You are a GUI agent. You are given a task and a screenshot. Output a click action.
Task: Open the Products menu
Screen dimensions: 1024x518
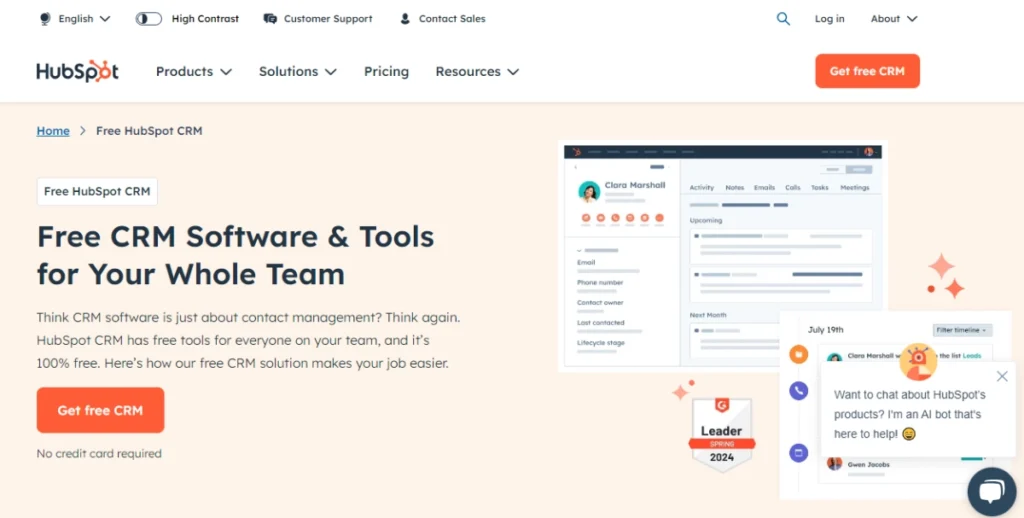193,71
